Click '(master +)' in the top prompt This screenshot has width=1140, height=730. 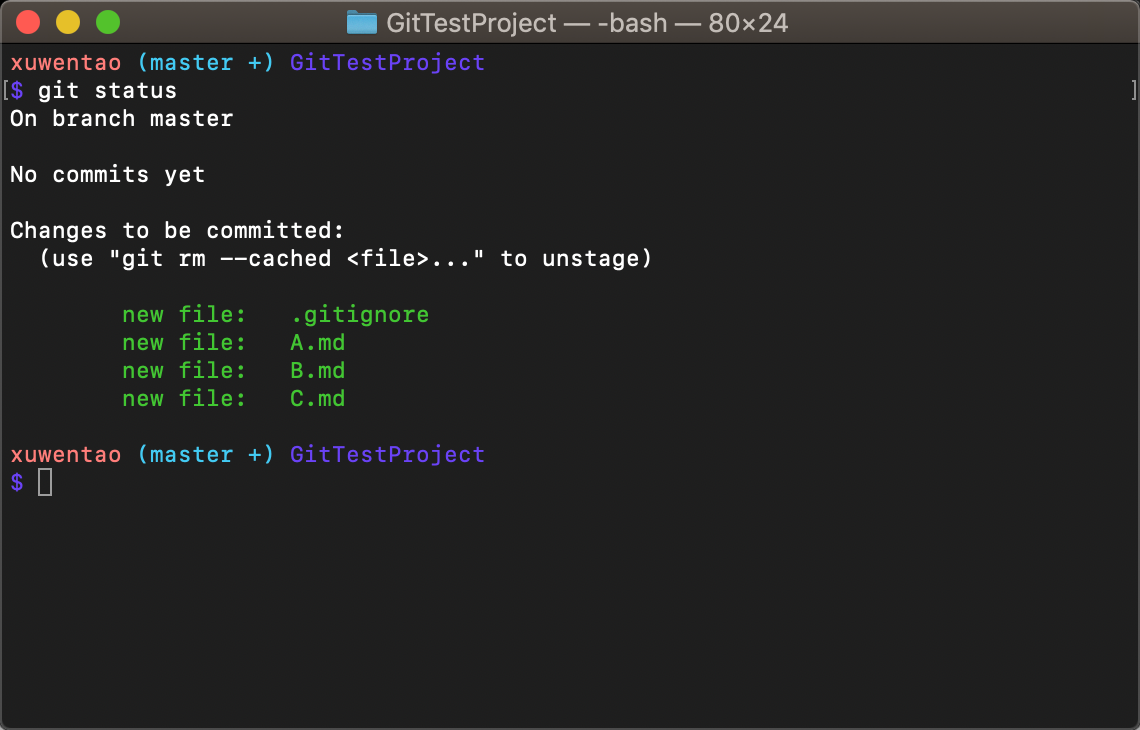click(x=206, y=63)
